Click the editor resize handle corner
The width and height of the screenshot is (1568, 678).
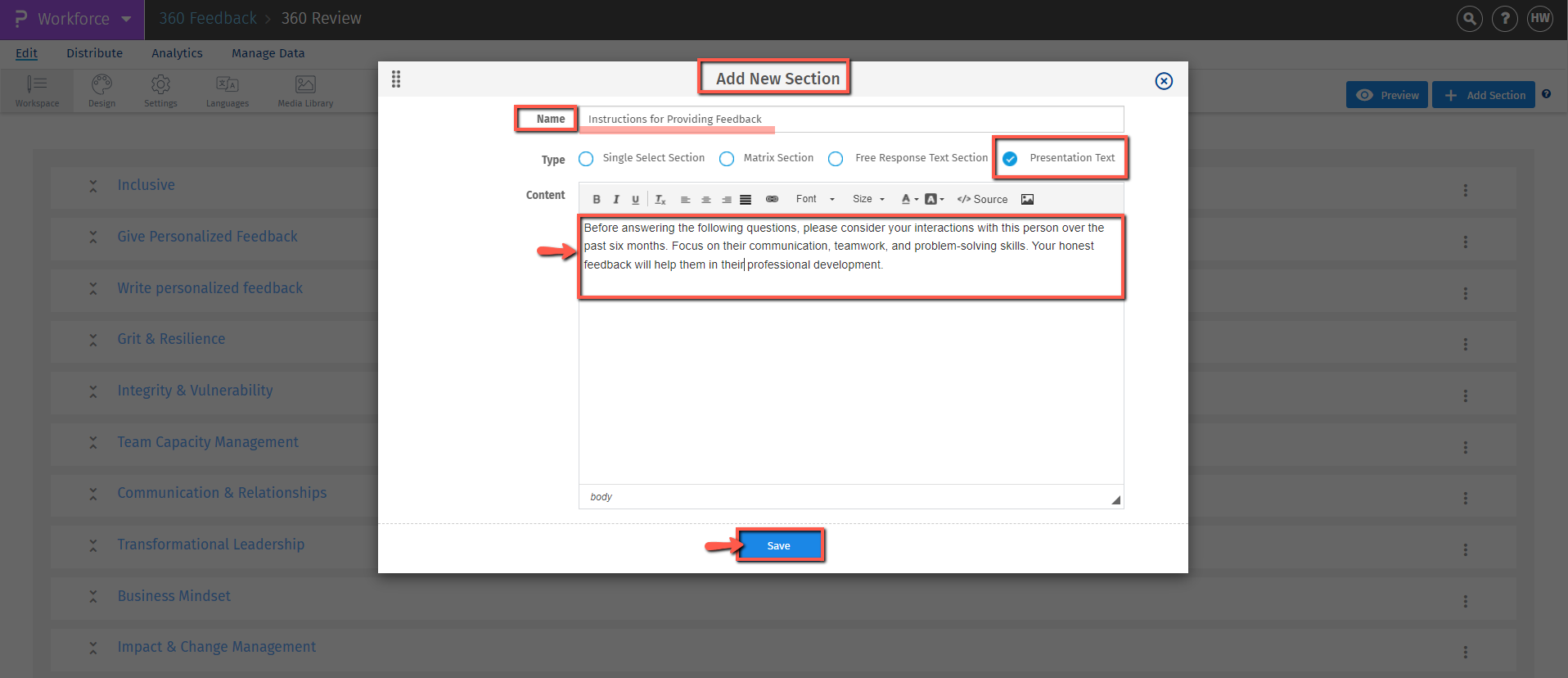click(x=1115, y=499)
